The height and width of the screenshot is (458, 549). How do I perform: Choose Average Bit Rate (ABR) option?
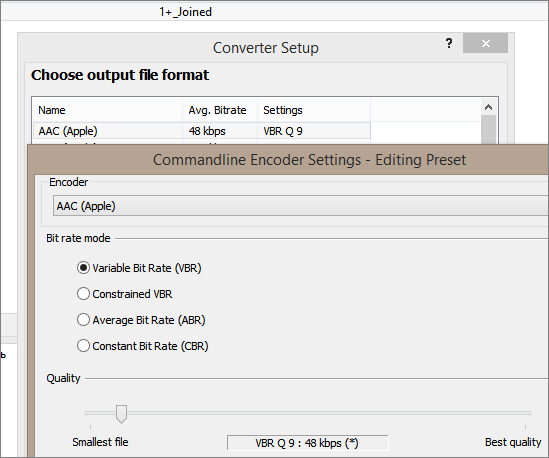pos(83,320)
